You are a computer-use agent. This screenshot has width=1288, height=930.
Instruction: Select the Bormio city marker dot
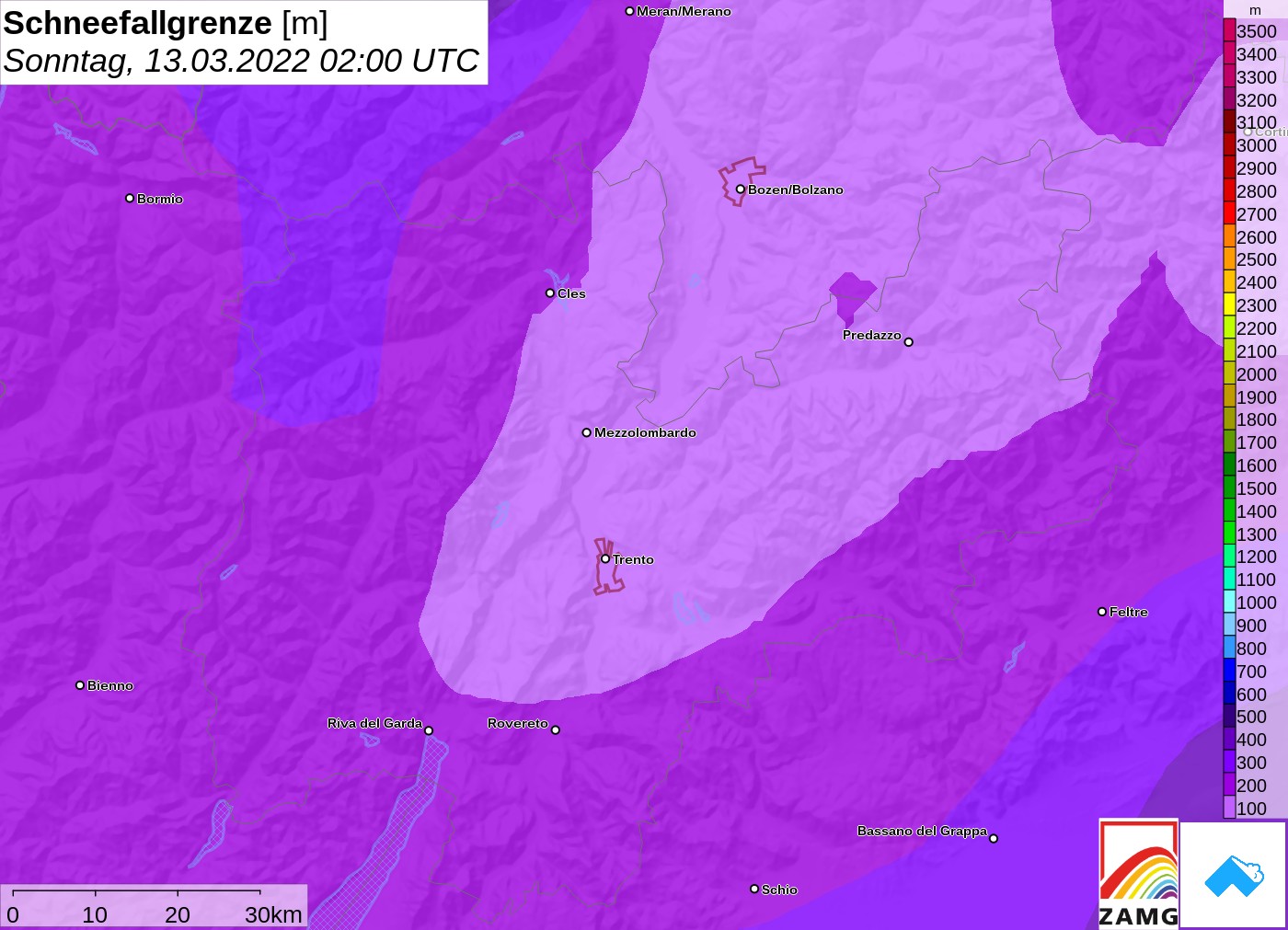tap(130, 198)
